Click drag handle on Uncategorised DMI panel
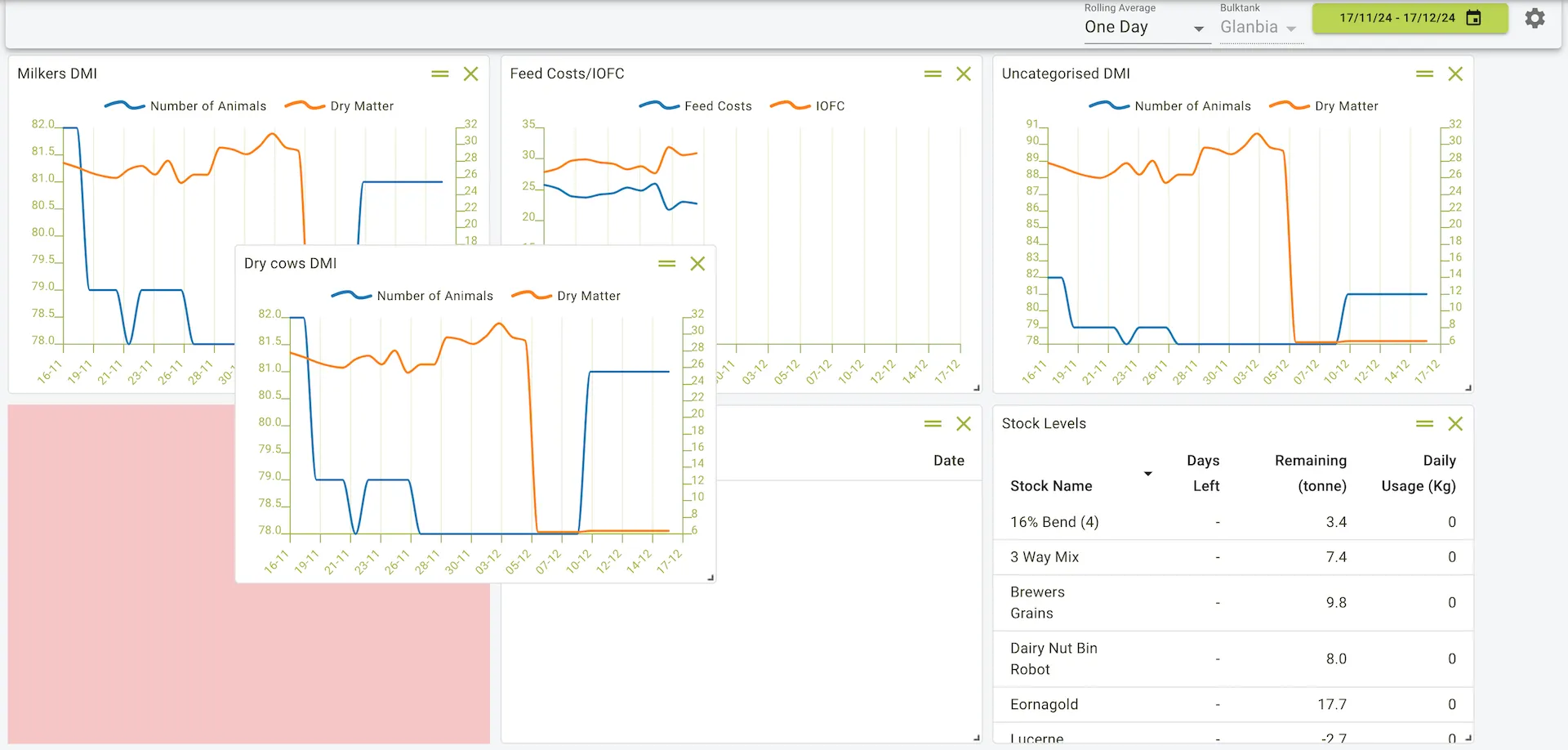Image resolution: width=1568 pixels, height=750 pixels. pyautogui.click(x=1425, y=74)
